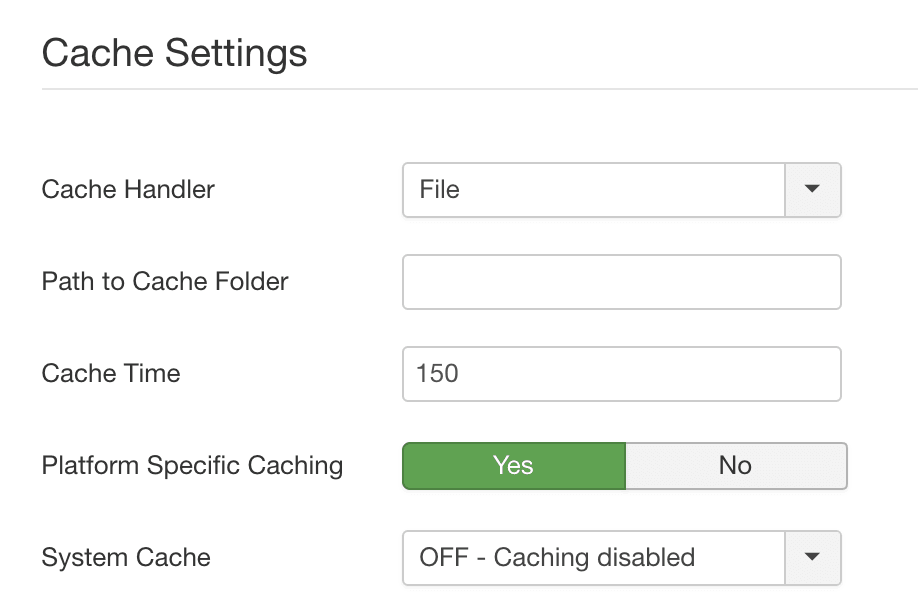Image resolution: width=918 pixels, height=616 pixels.
Task: Enable Platform Specific Caching with Yes
Action: [x=513, y=465]
